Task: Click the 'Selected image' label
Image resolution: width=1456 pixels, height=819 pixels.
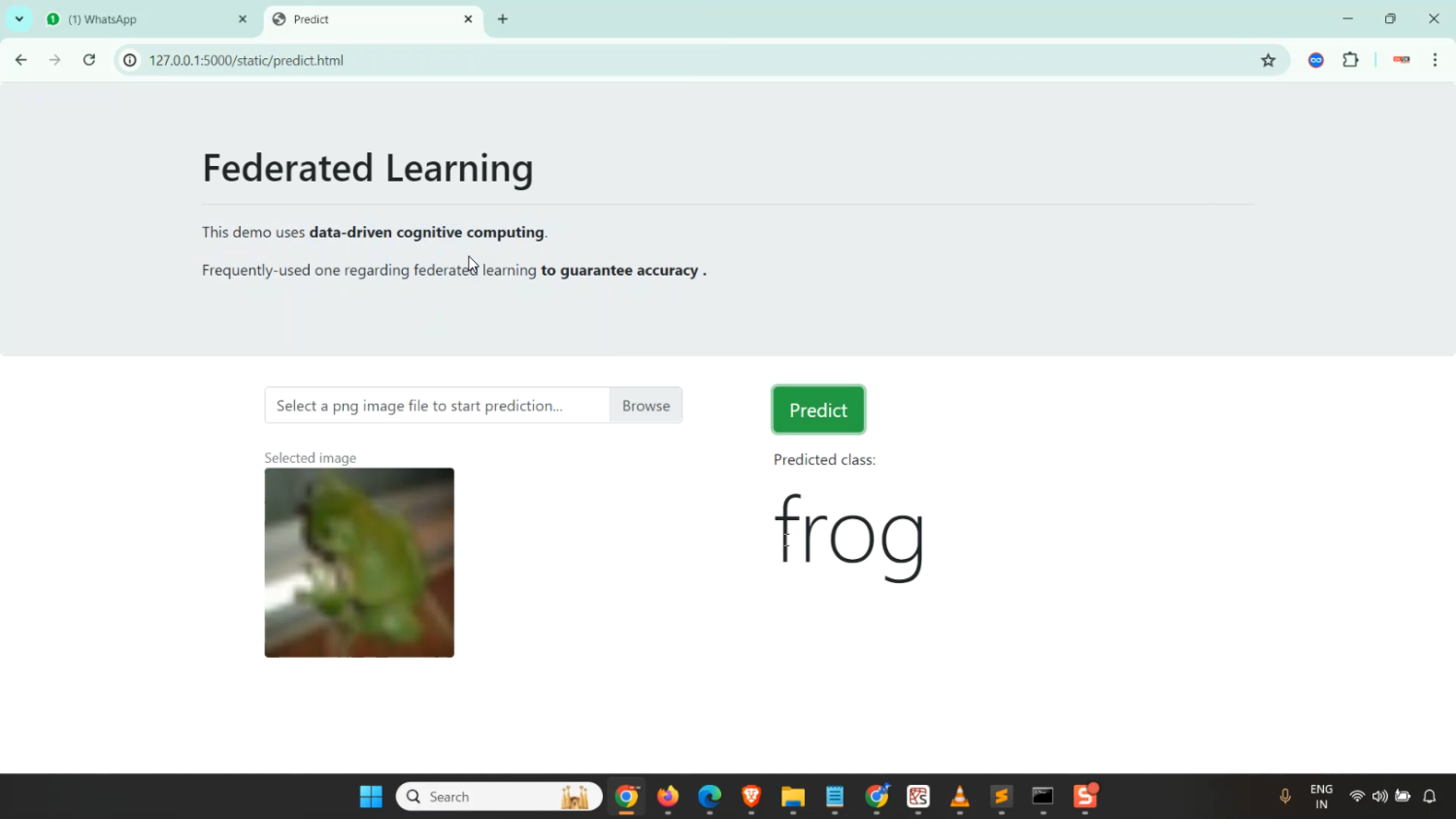Action: click(311, 458)
